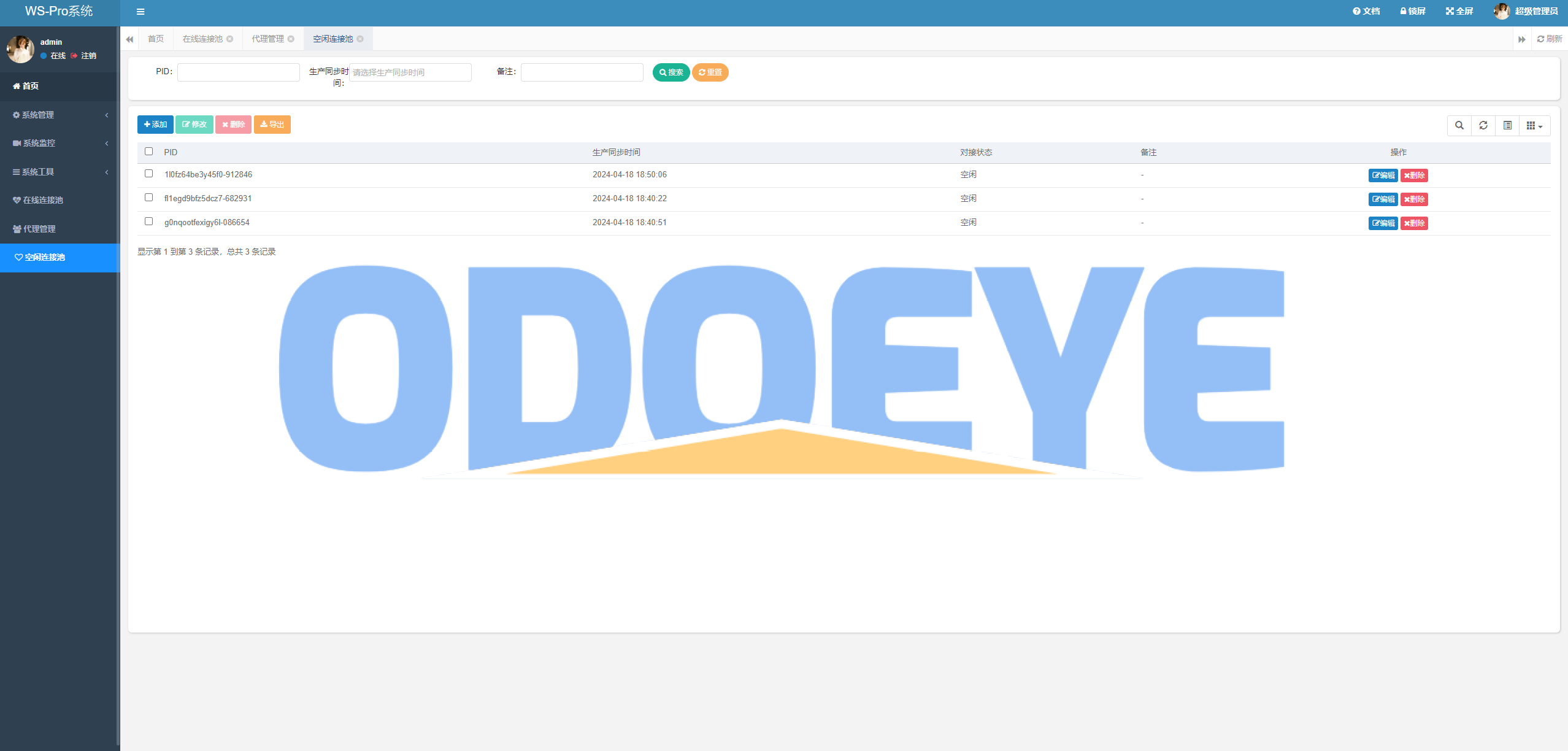Focus the PID search field
Image resolution: width=1568 pixels, height=751 pixels.
(239, 72)
